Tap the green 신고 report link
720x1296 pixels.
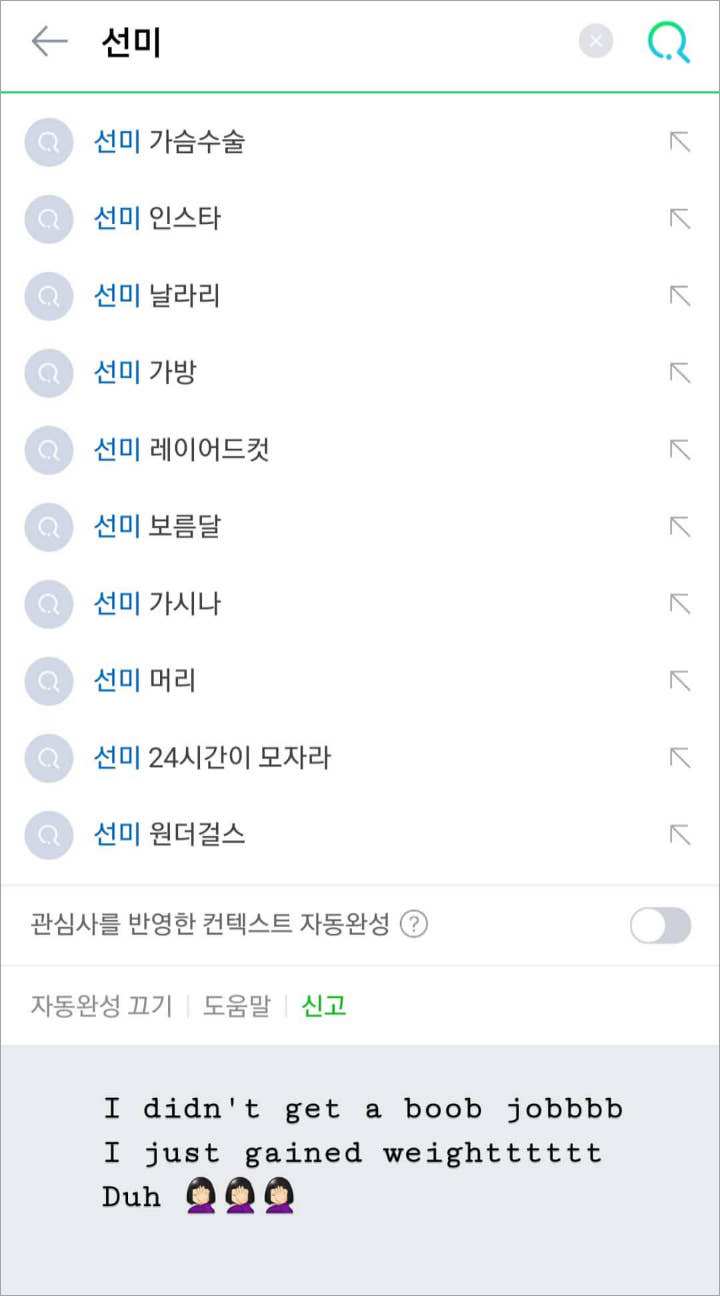click(324, 1006)
